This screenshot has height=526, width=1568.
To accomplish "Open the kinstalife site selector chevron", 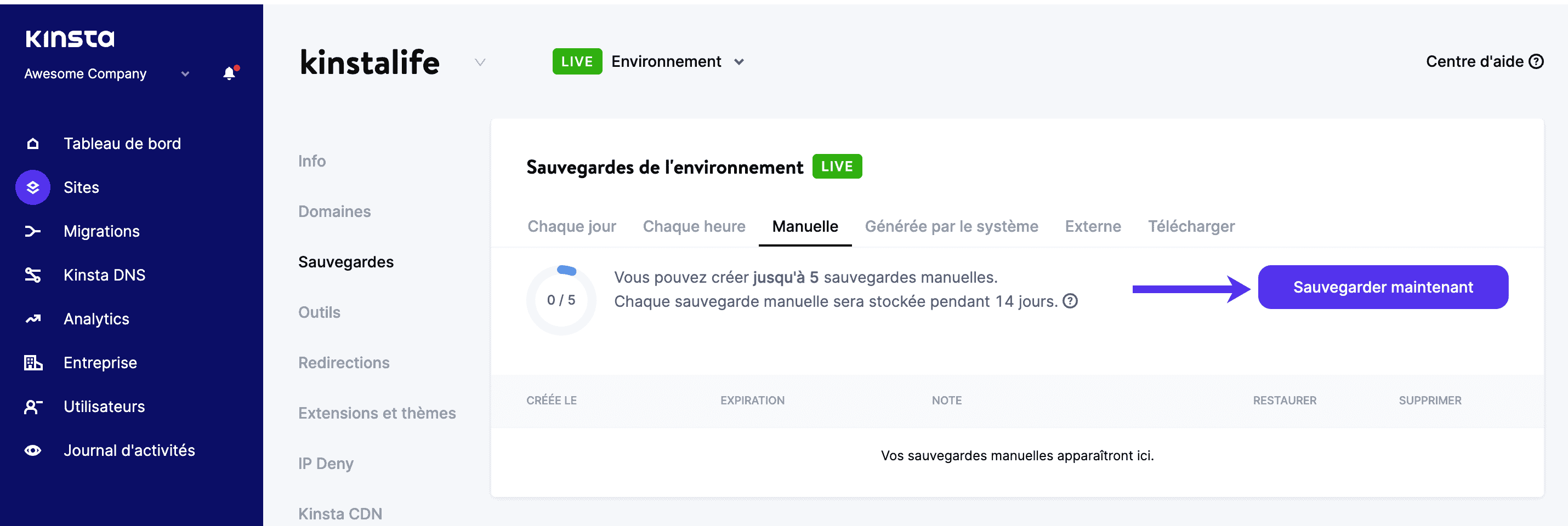I will (x=480, y=62).
